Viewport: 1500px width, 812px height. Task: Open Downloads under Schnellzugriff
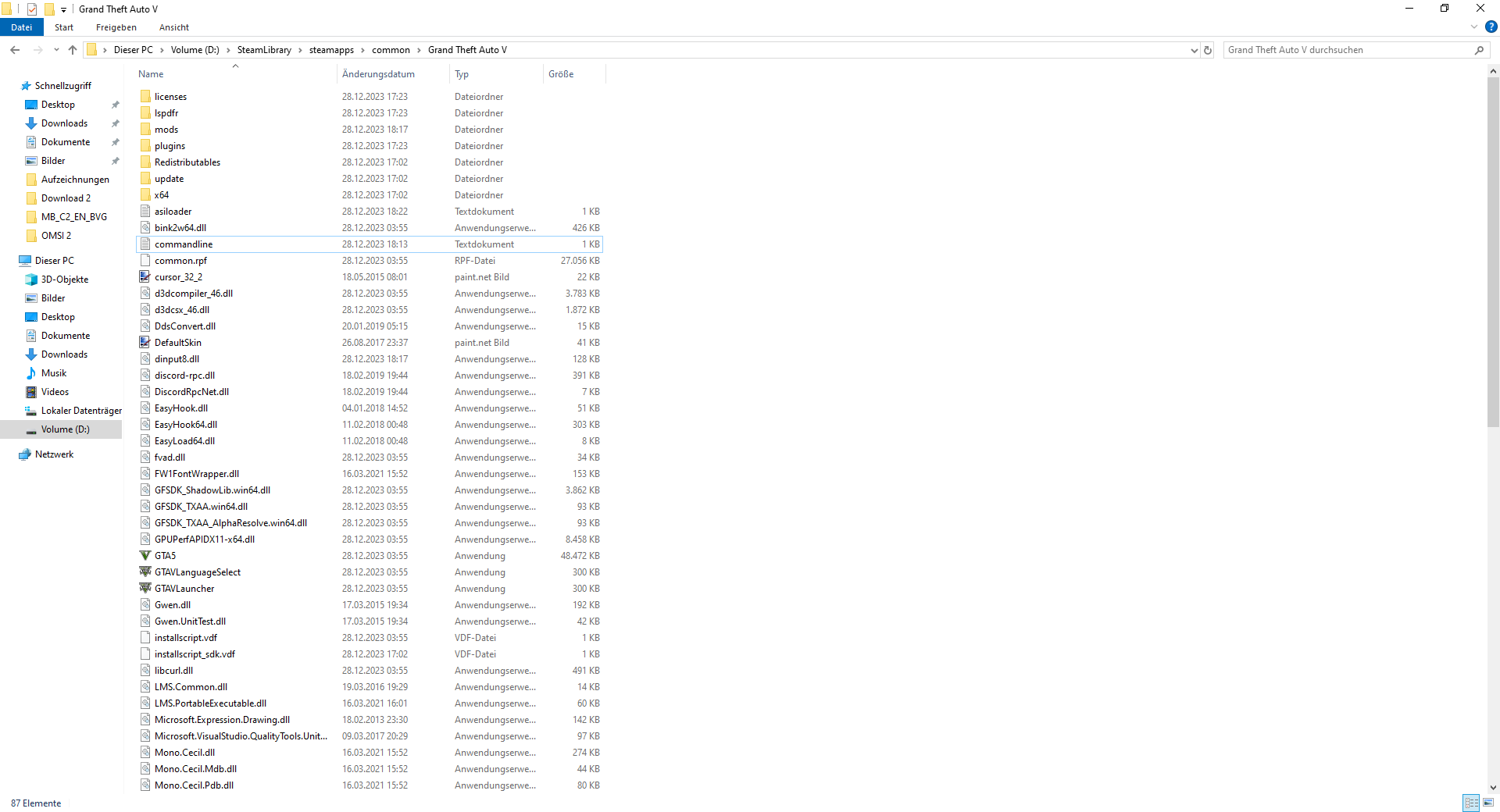click(64, 123)
